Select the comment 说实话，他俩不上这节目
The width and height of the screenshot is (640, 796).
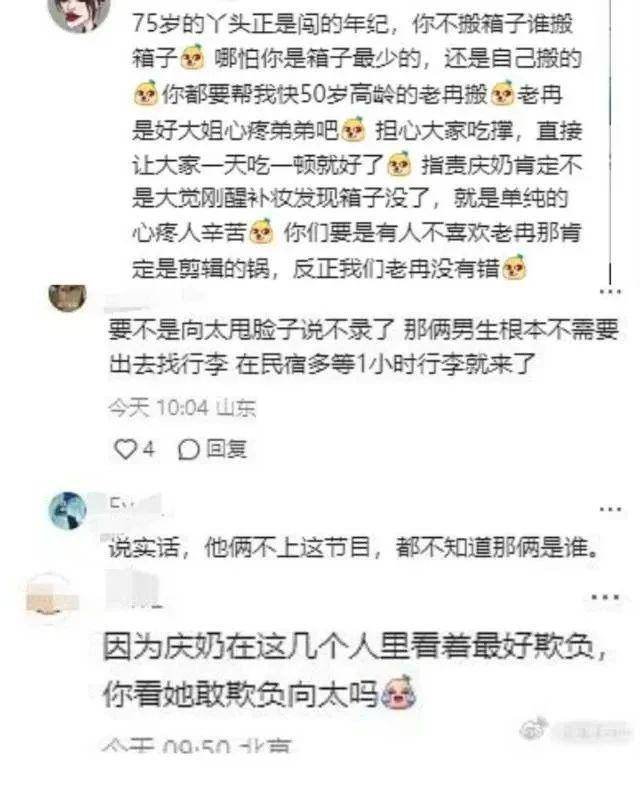(353, 547)
